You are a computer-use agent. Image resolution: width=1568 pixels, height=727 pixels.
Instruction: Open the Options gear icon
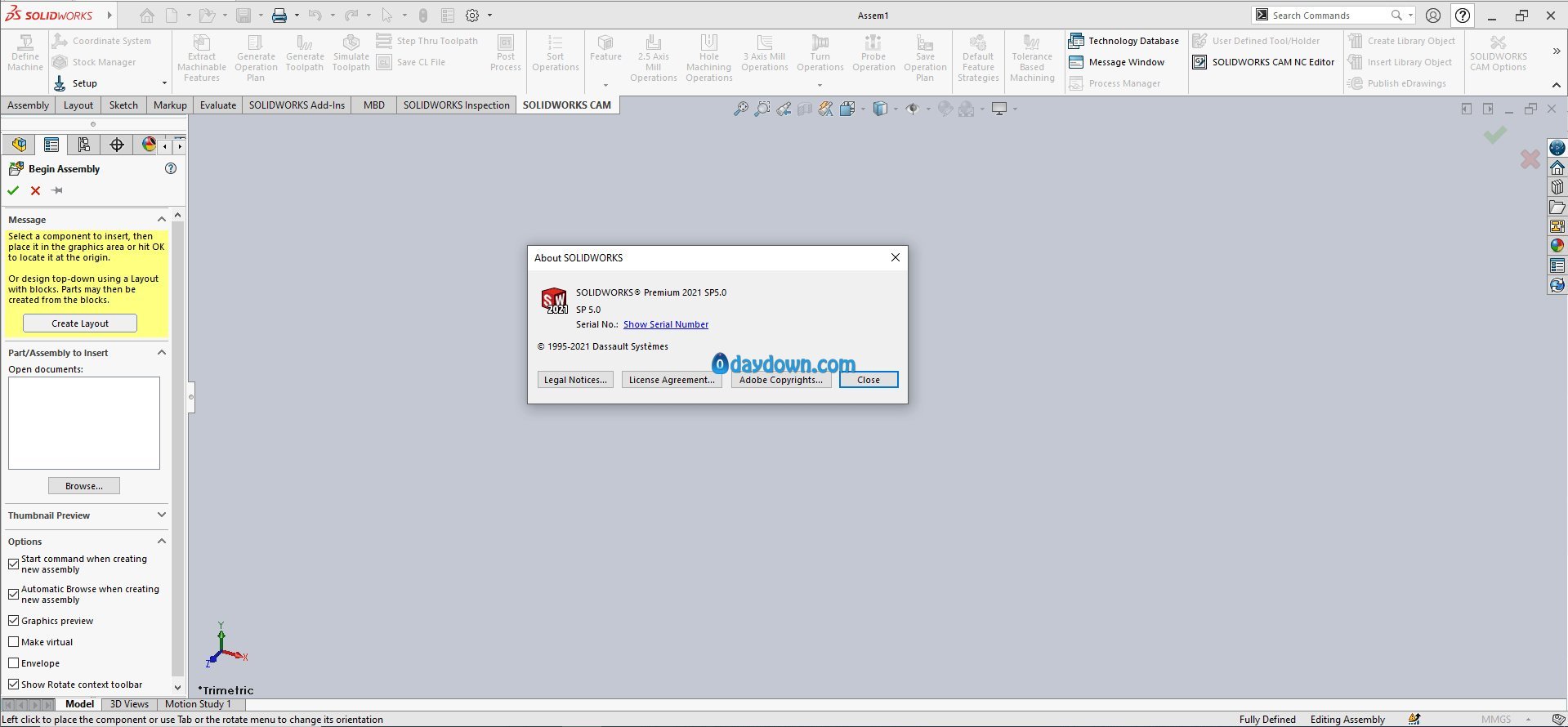(x=472, y=16)
